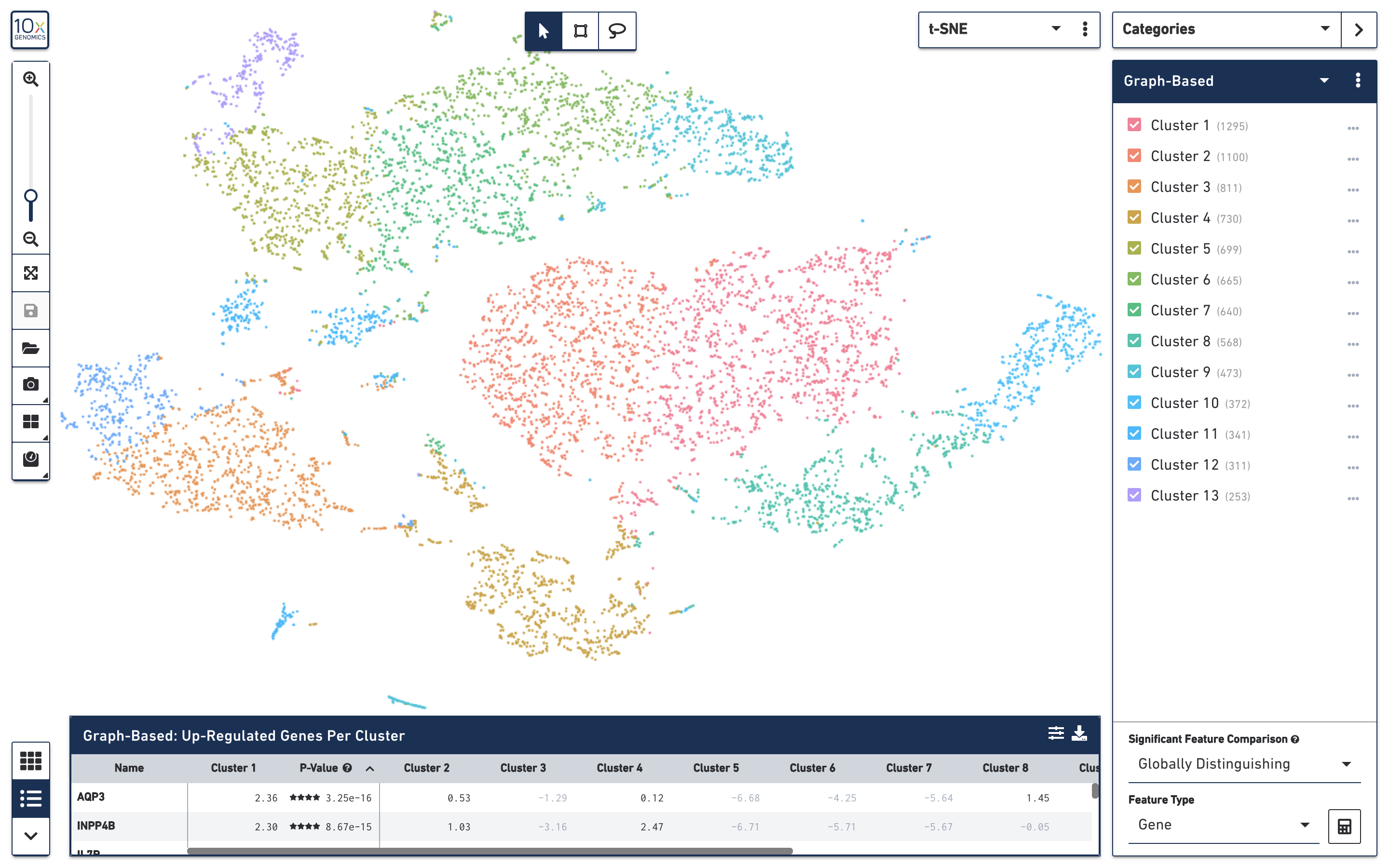The height and width of the screenshot is (868, 1389).
Task: Click the P-Value help question icon
Action: pos(347,768)
